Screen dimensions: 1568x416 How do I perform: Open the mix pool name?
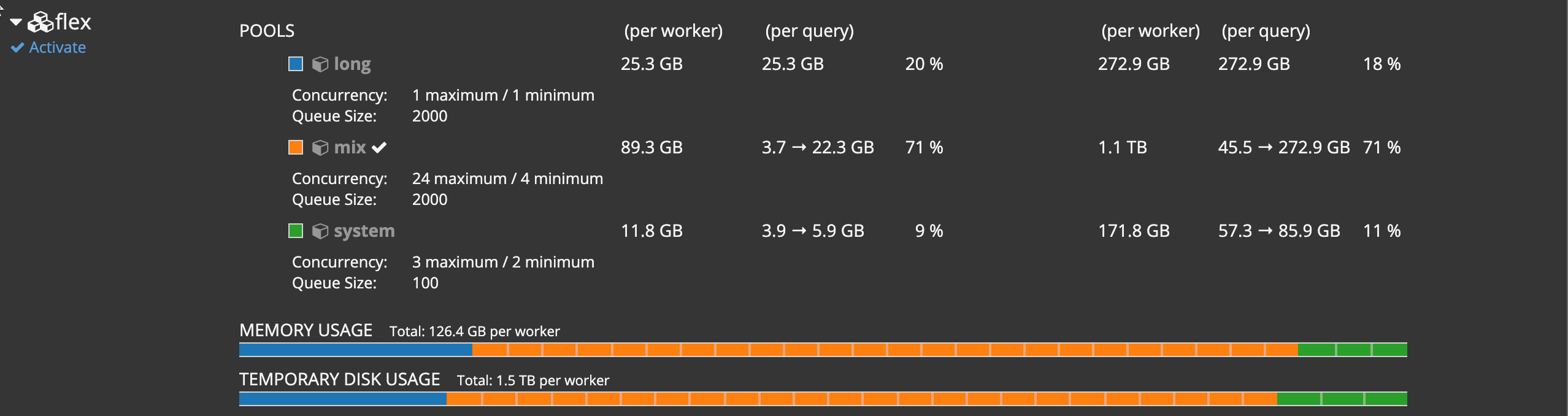[350, 147]
